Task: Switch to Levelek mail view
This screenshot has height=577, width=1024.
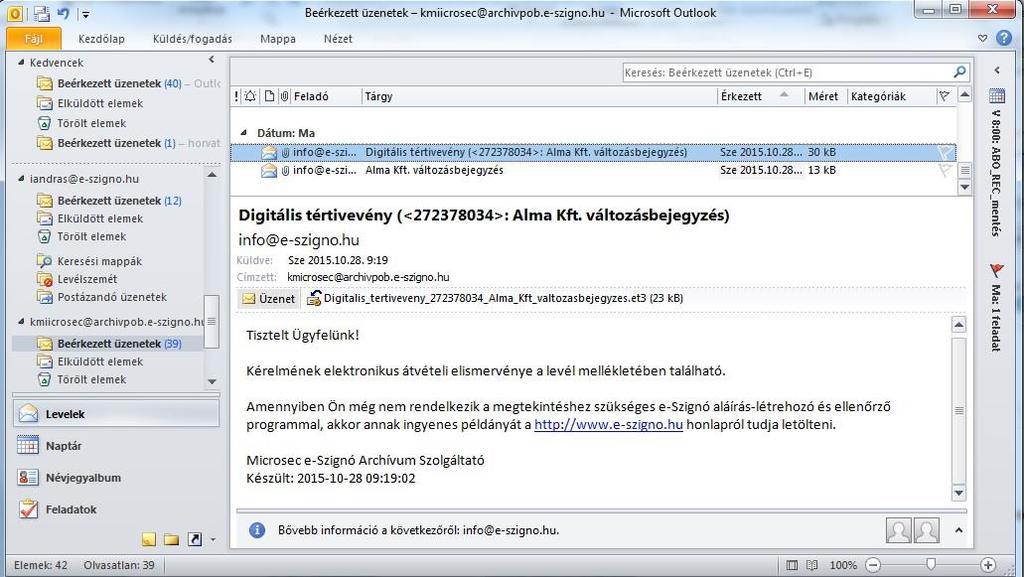Action: pyautogui.click(x=116, y=414)
